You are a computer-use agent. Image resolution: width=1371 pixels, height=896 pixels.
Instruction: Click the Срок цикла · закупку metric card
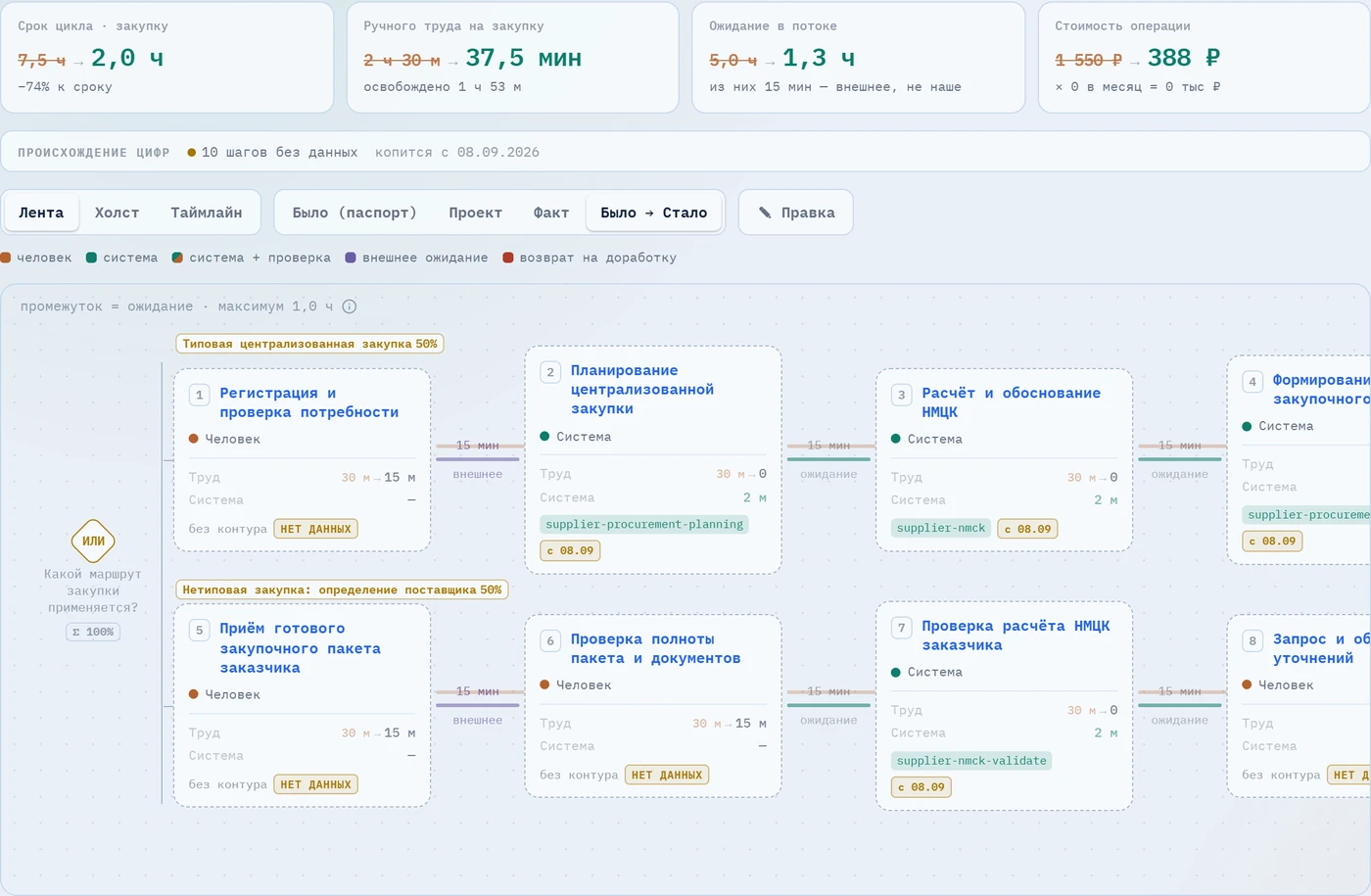(166, 57)
